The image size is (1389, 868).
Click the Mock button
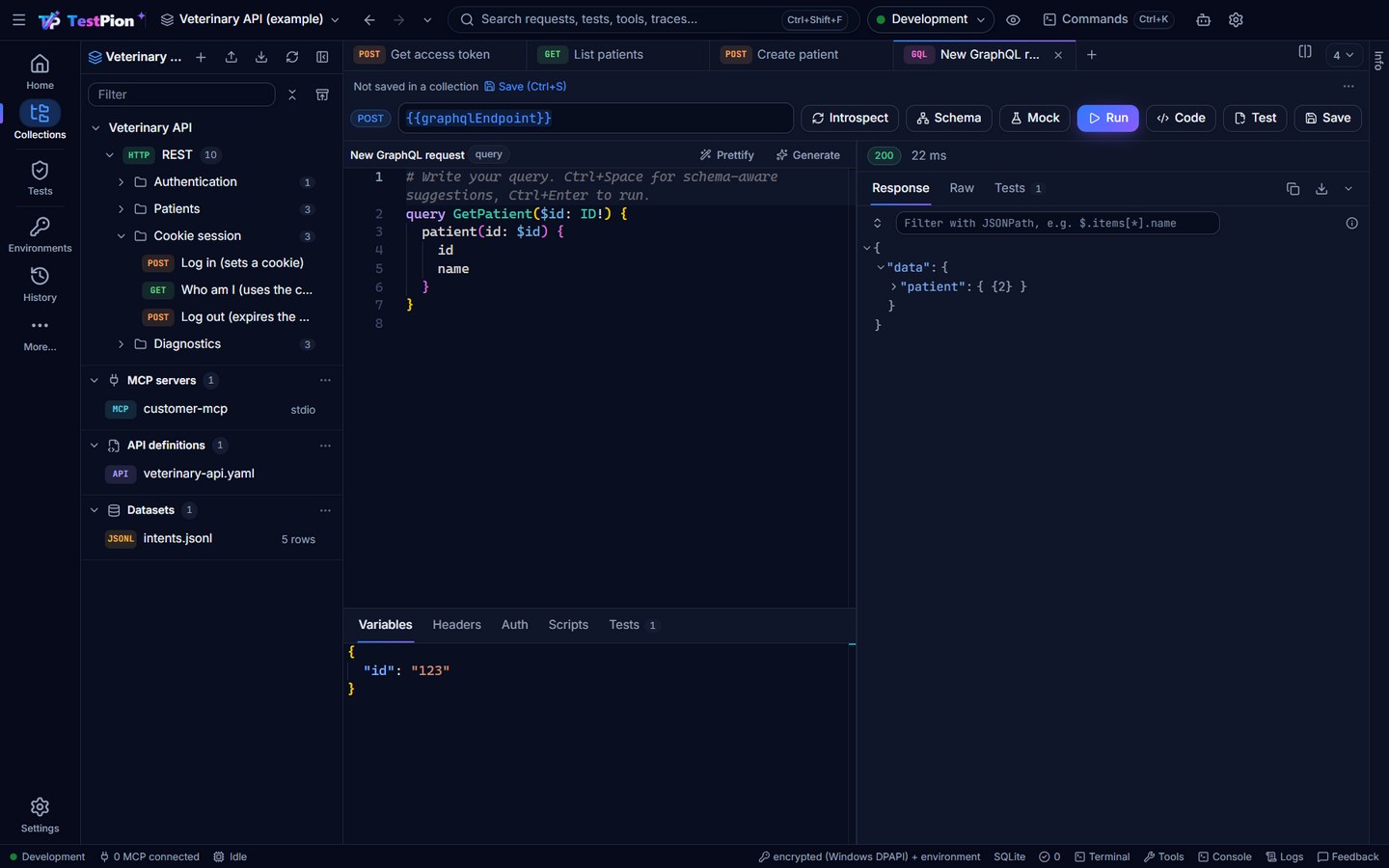(x=1034, y=118)
